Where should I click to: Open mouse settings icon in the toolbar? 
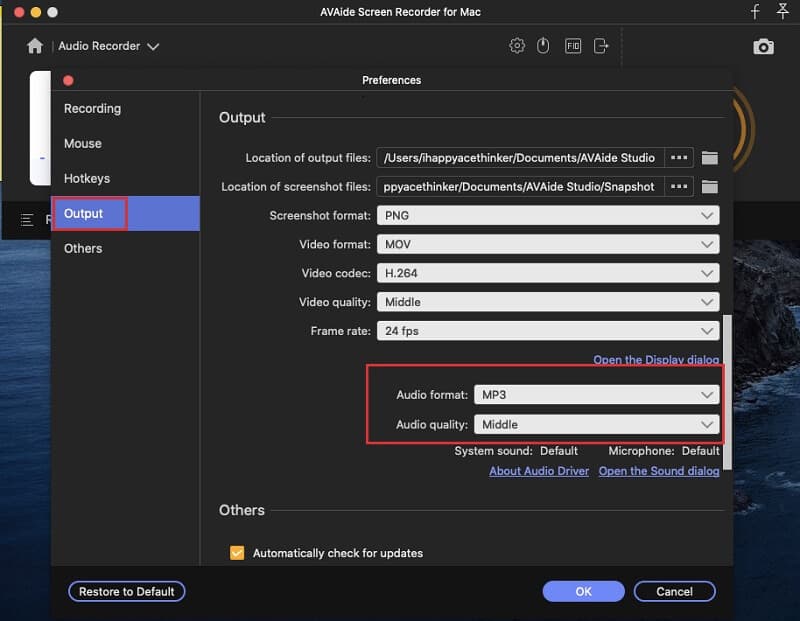(543, 46)
